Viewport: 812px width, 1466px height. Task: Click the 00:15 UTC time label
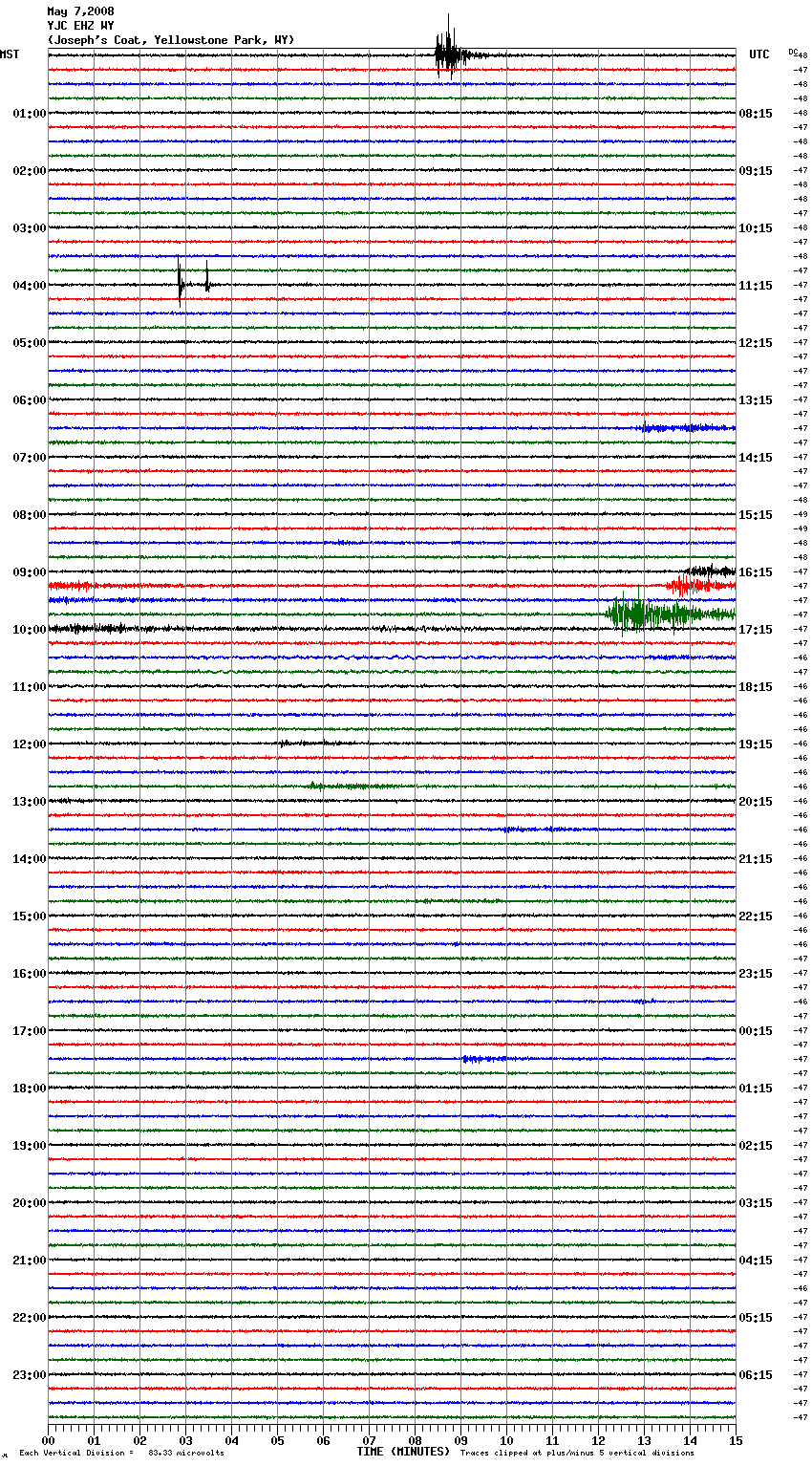(x=756, y=1031)
